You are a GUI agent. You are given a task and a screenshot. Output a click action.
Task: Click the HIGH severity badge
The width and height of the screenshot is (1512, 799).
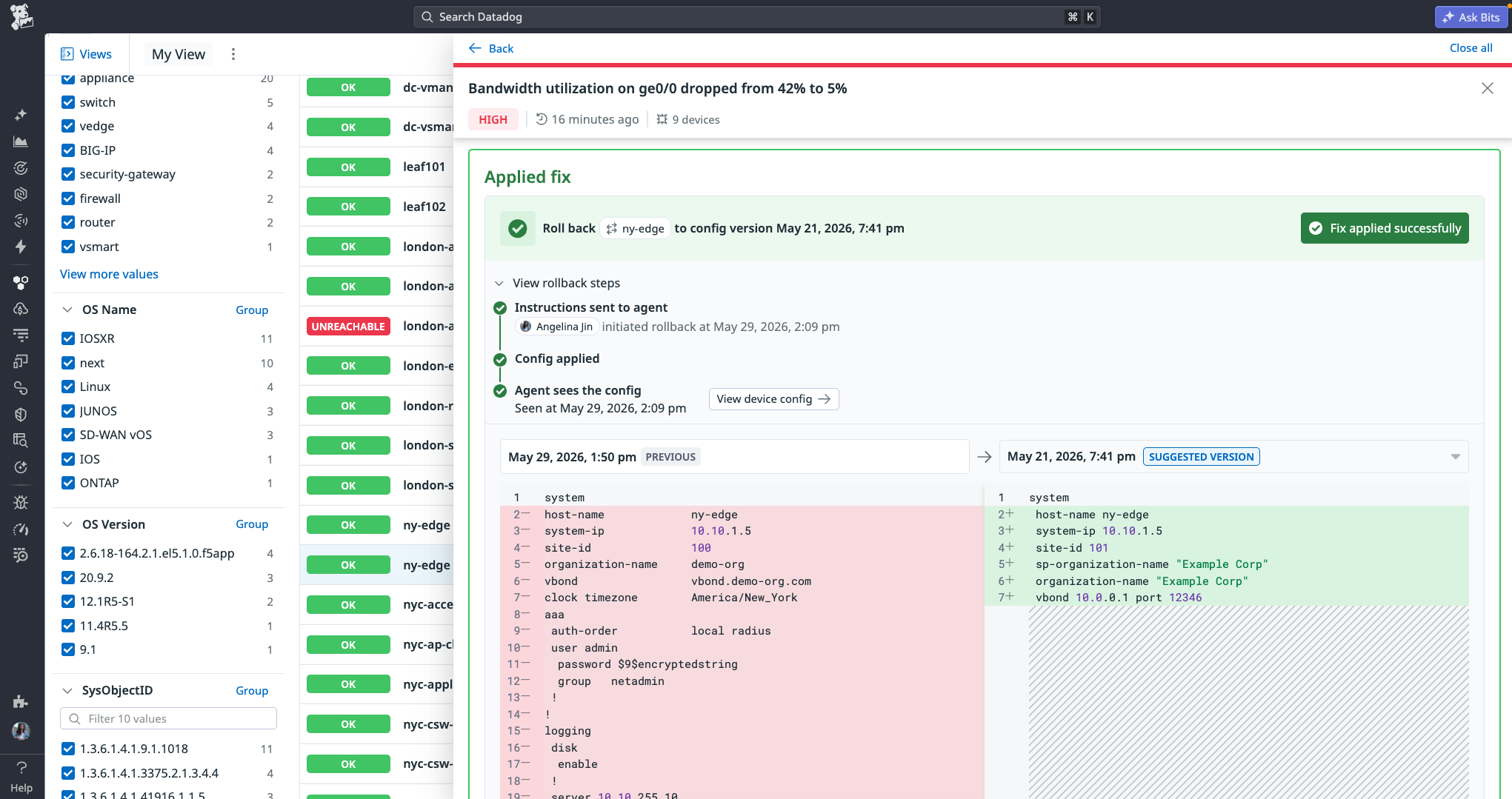click(x=493, y=119)
